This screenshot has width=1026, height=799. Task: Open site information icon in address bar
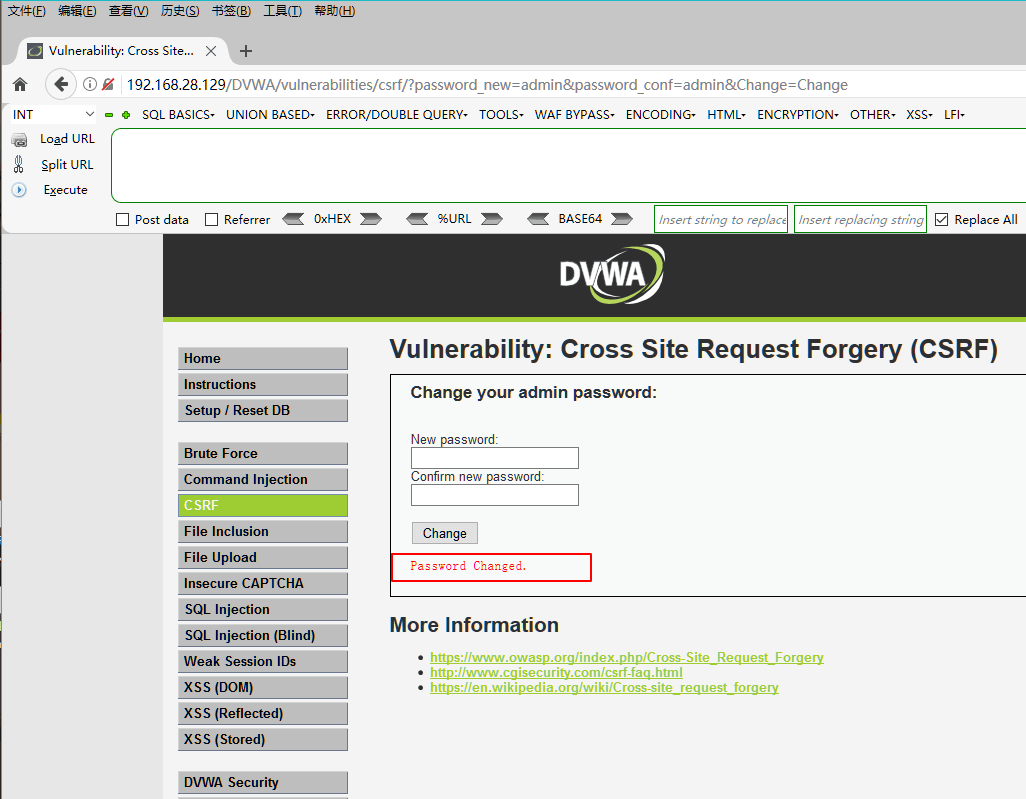90,84
